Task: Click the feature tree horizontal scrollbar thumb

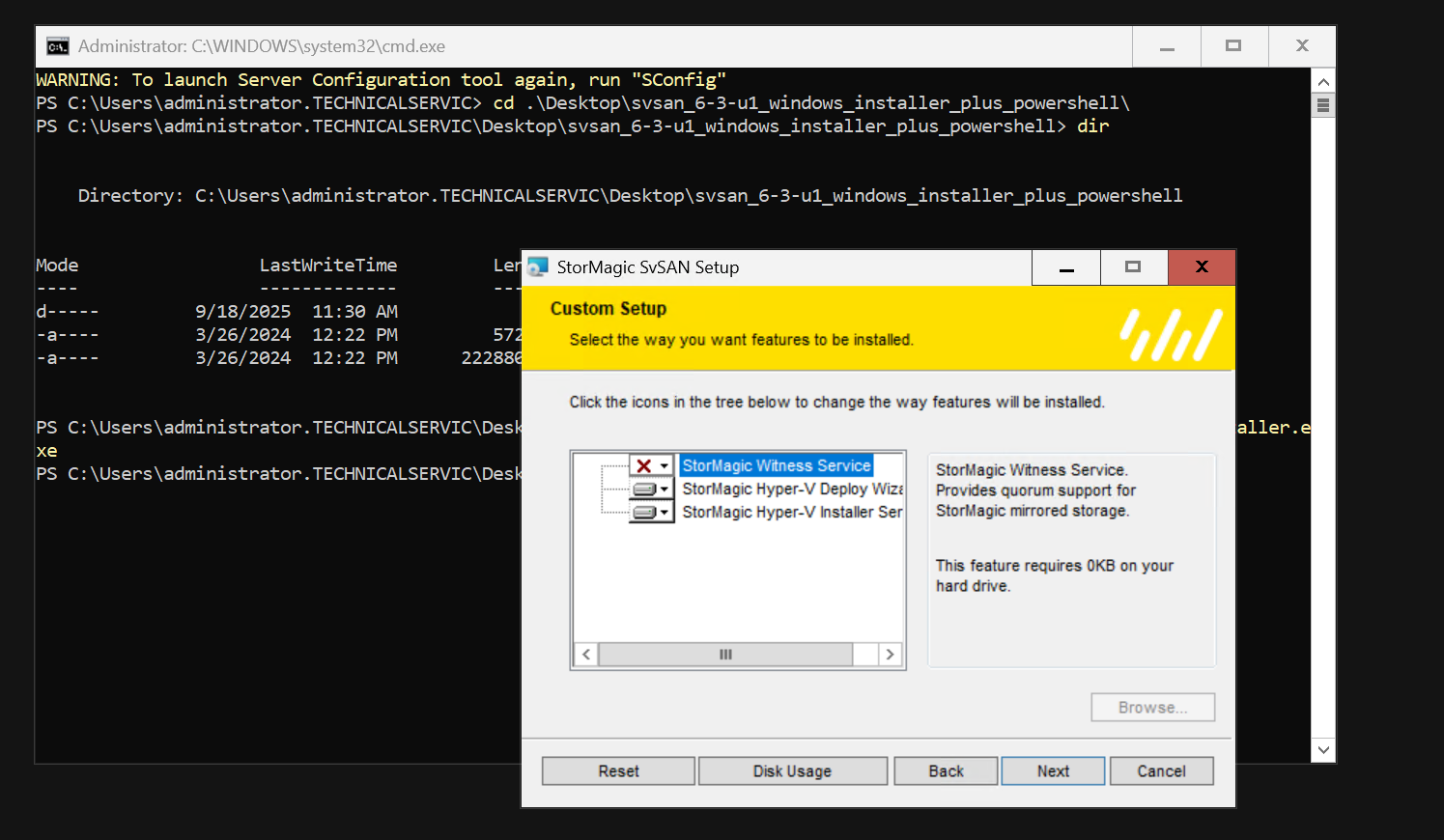Action: tap(725, 655)
